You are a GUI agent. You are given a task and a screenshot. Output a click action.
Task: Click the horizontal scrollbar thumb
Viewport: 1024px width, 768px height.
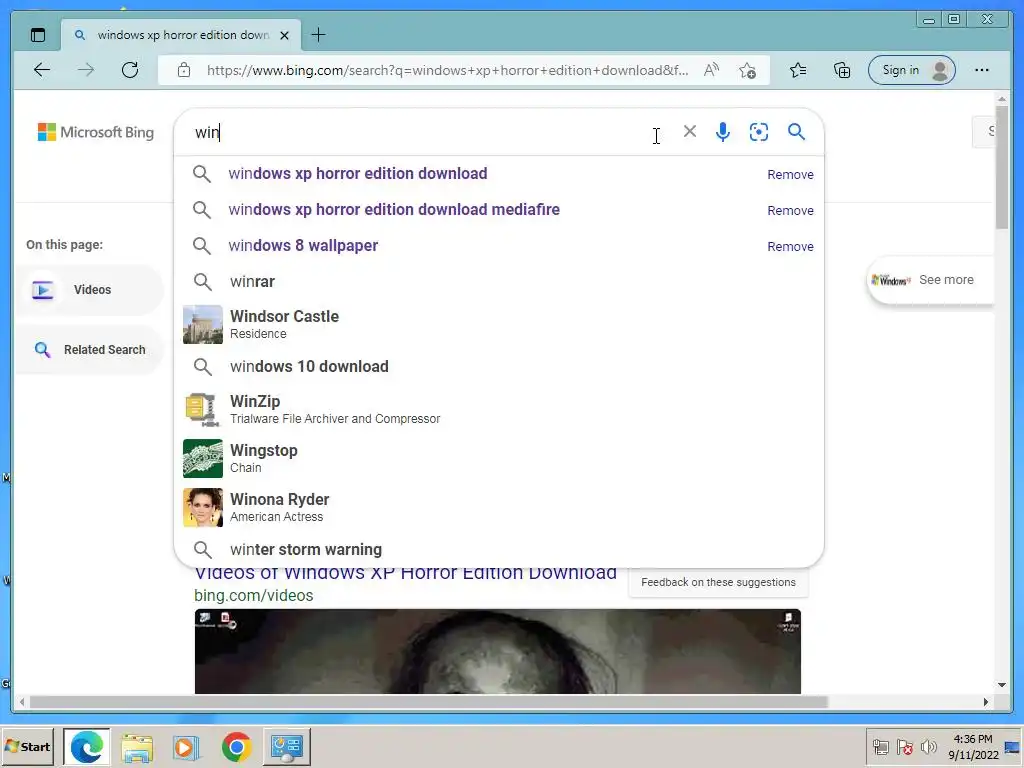428,702
